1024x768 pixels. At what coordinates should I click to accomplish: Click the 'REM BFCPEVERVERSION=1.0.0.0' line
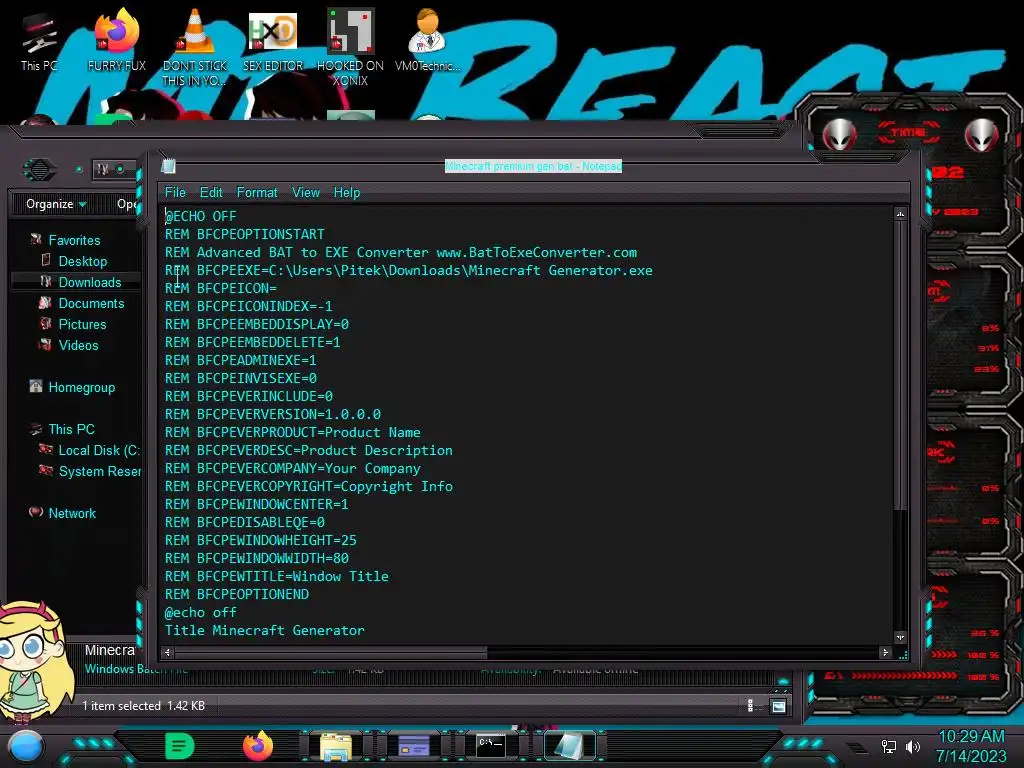[272, 414]
